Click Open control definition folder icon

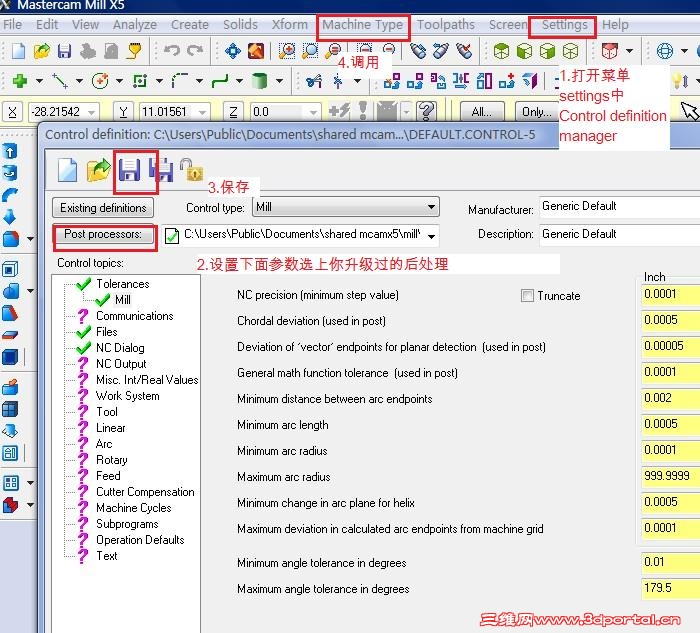coord(99,170)
